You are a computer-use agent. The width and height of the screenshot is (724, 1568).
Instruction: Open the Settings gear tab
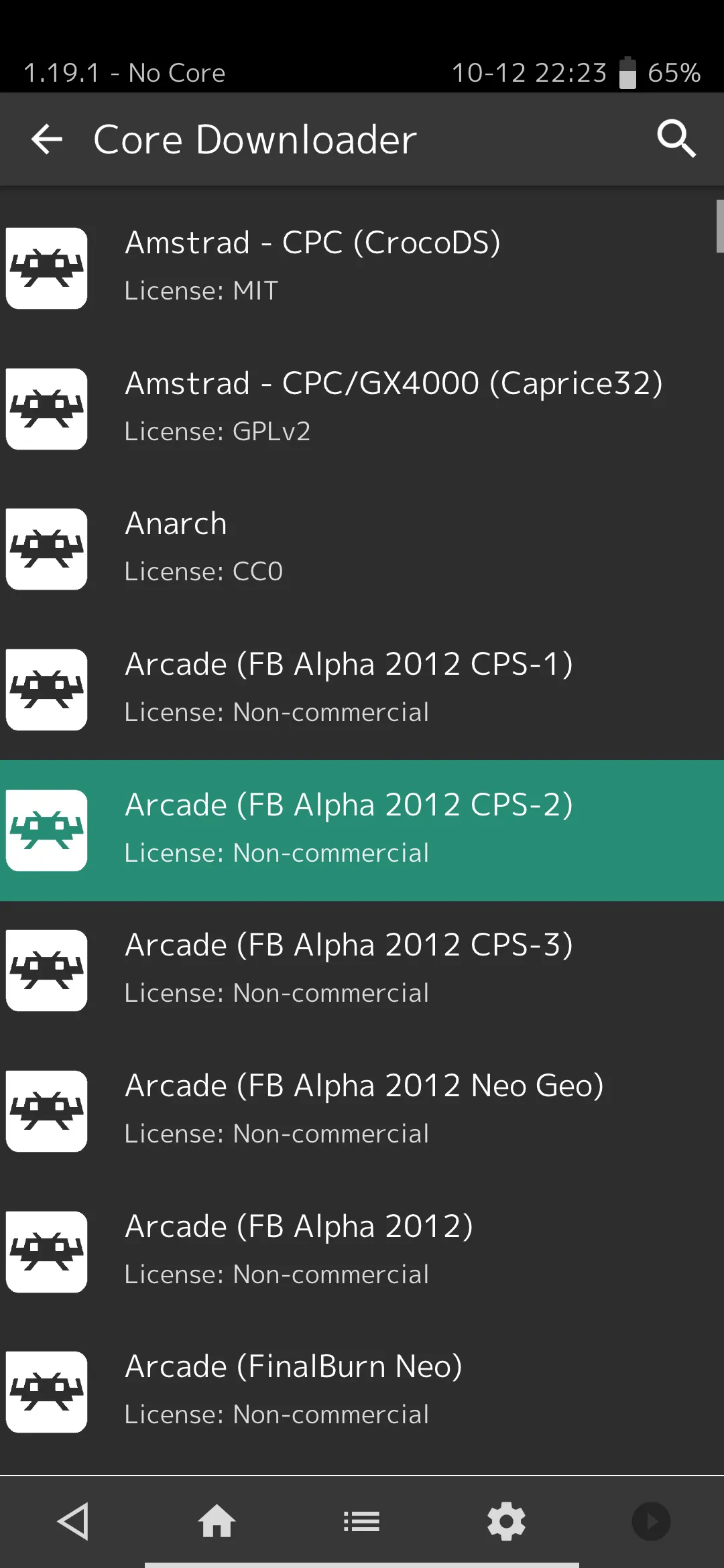pyautogui.click(x=507, y=1522)
